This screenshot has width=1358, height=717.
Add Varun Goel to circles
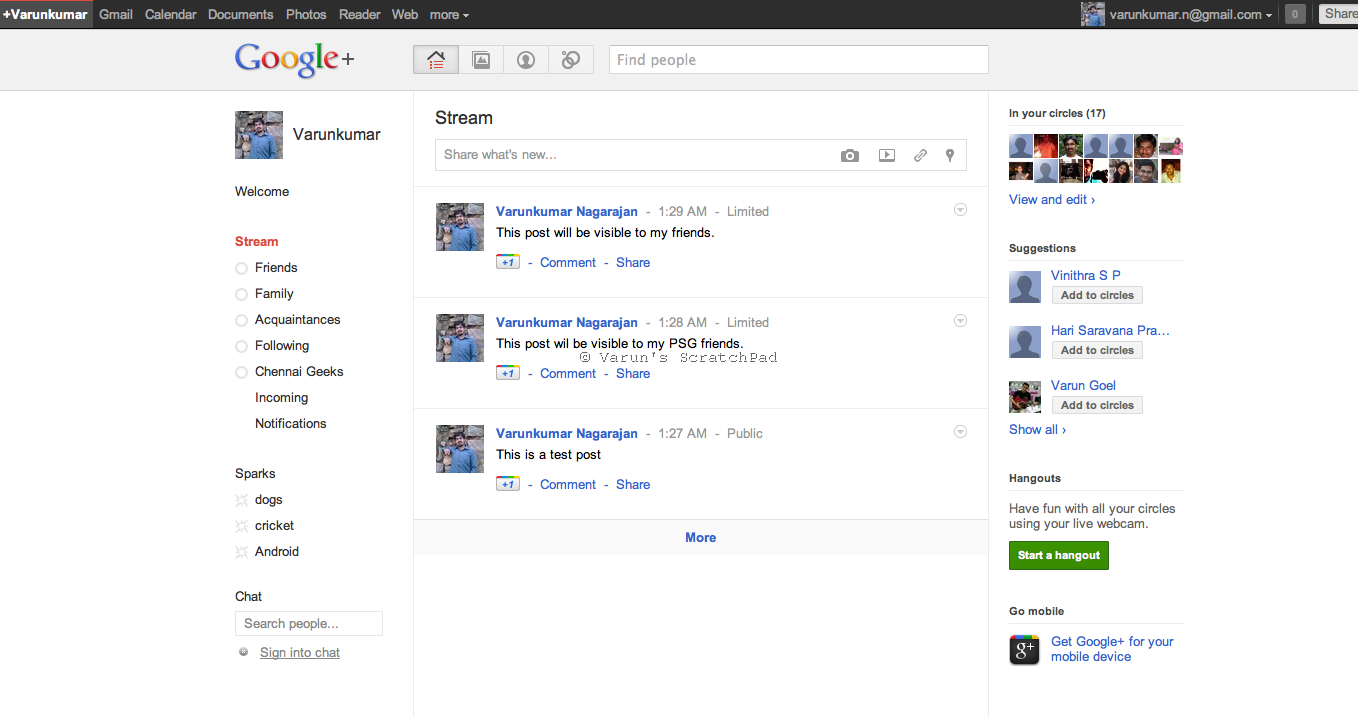[x=1097, y=405]
